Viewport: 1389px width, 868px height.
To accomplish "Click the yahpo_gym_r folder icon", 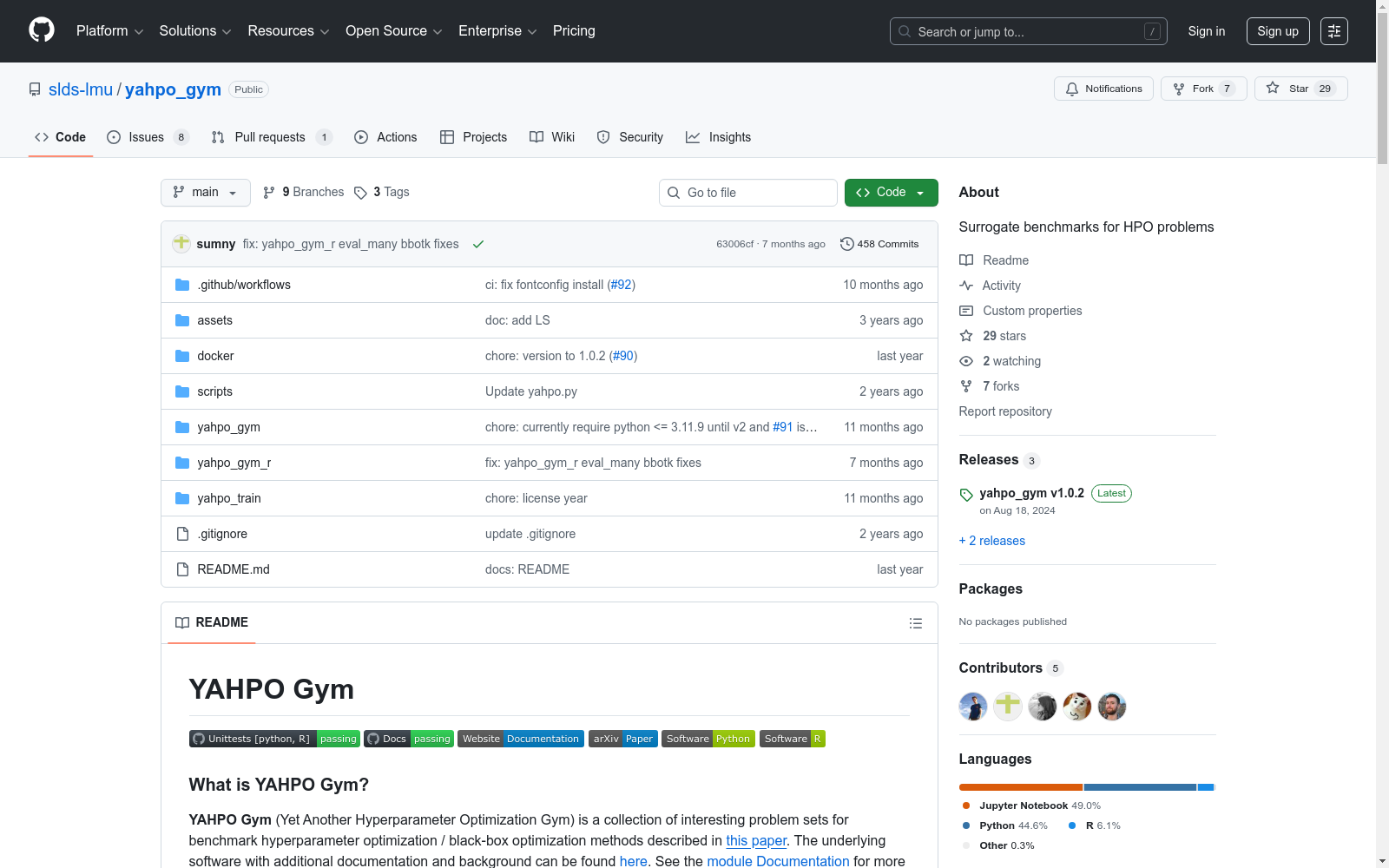I will (182, 463).
